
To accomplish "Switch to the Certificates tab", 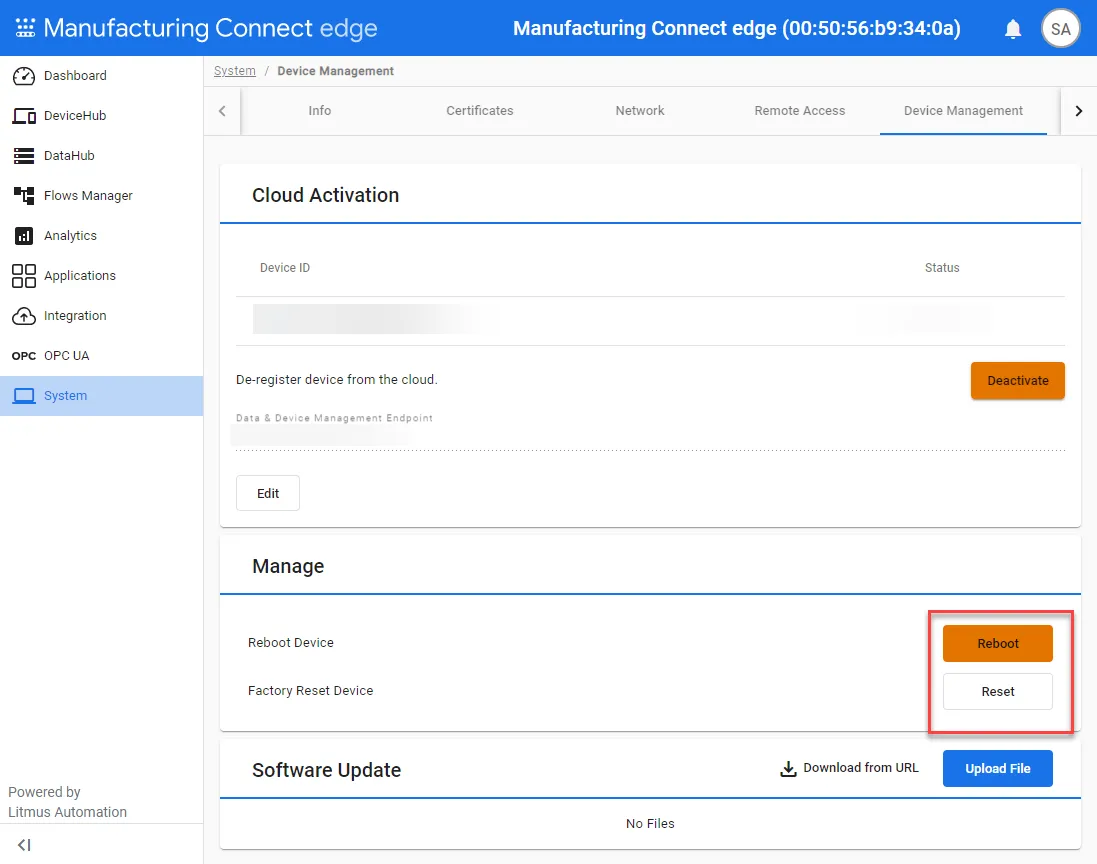I will [x=480, y=111].
